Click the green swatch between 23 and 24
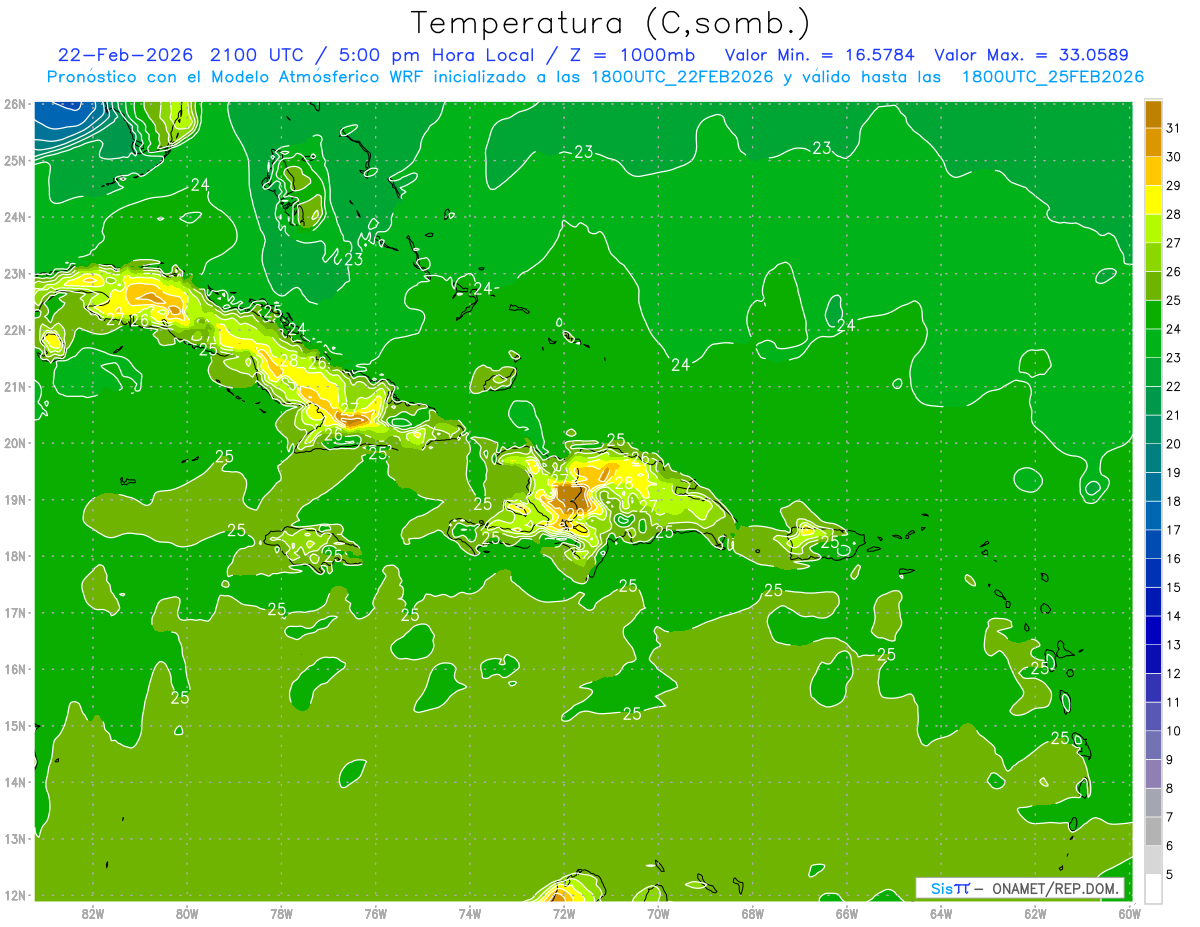The width and height of the screenshot is (1200, 927). [1153, 344]
